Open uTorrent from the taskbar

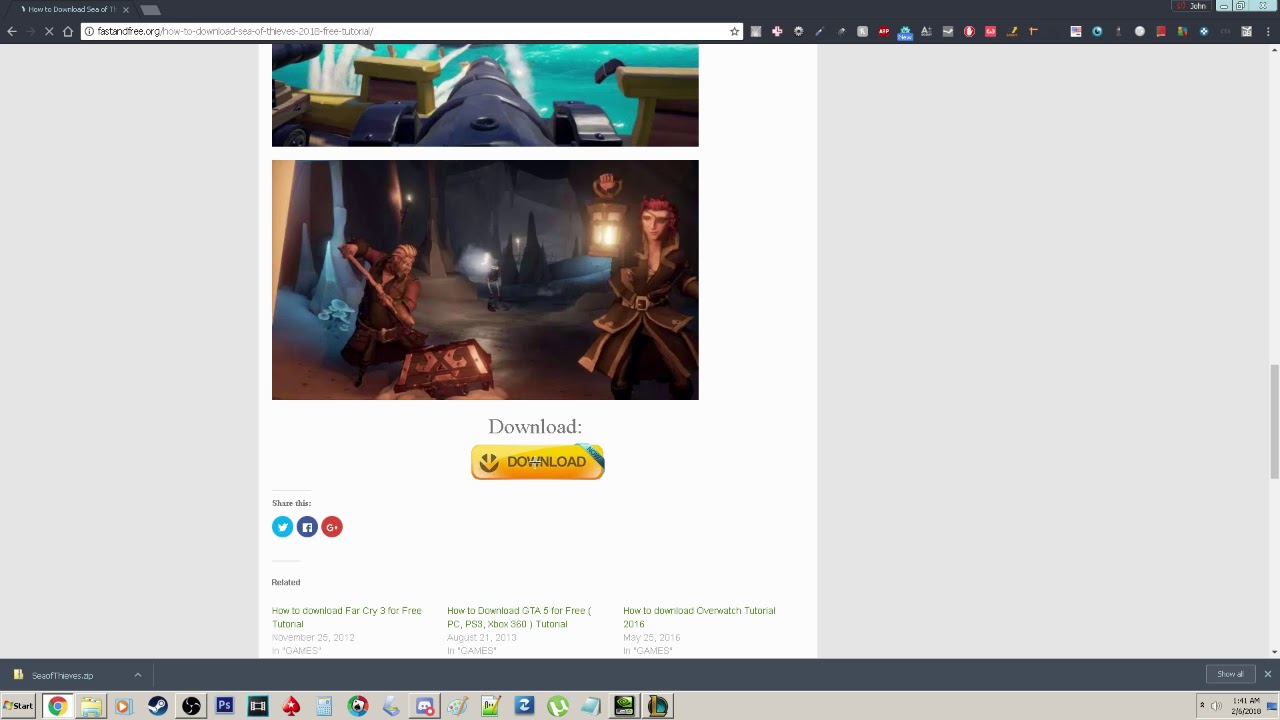pos(558,706)
